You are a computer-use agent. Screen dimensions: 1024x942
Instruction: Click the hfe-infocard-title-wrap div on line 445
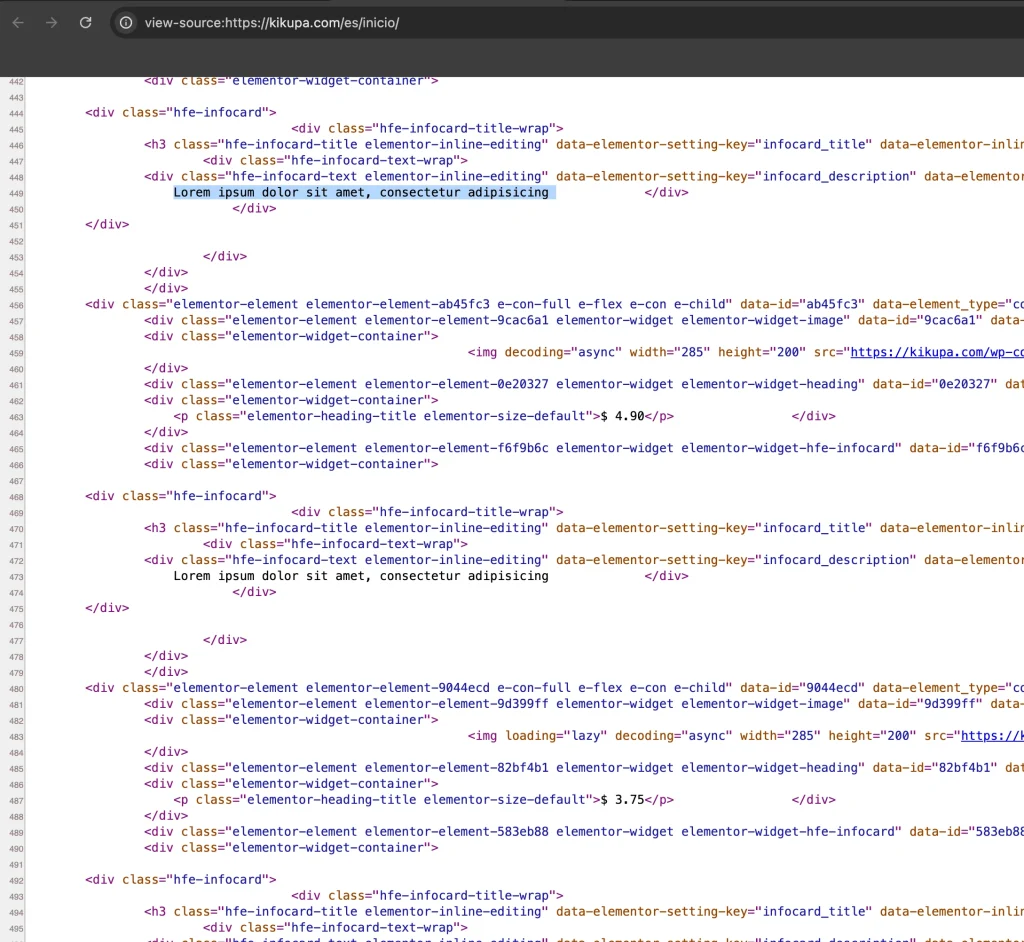(x=428, y=128)
